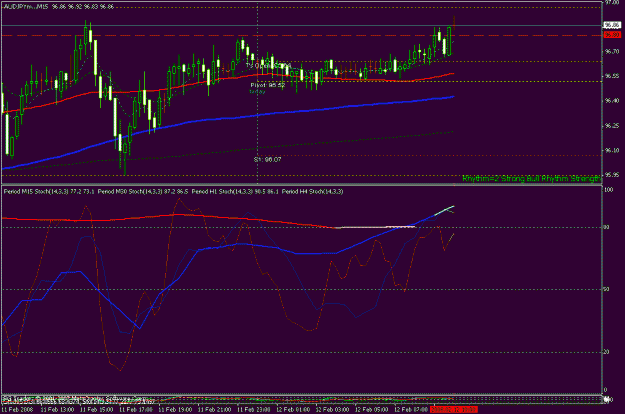Click the thick red stochastic line in the indicator window
This screenshot has height=414, width=625.
click(x=179, y=215)
